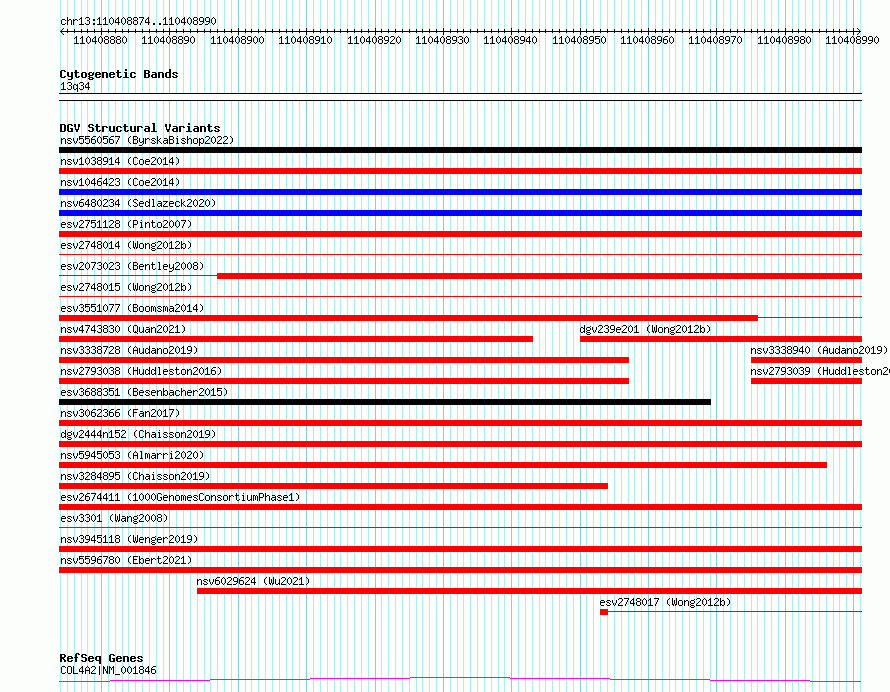Click nsv6480234 (Sedlazeck2020) label
This screenshot has height=692, width=890.
click(138, 203)
